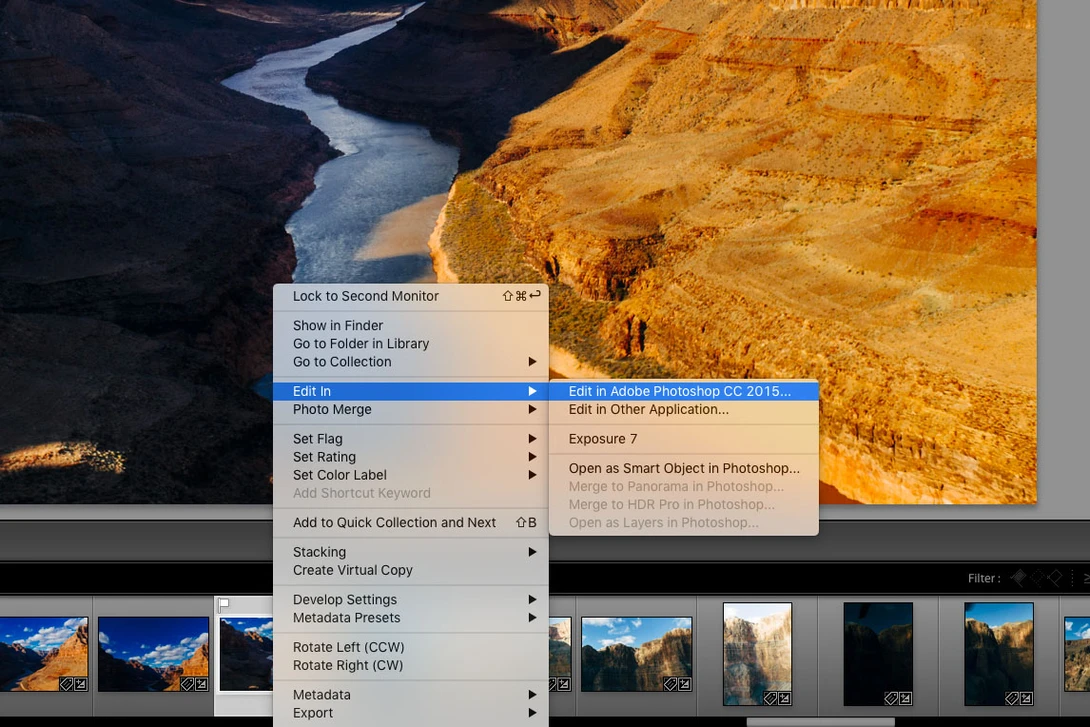Select Rotate Left (CCW)
The image size is (1090, 727).
(411, 647)
